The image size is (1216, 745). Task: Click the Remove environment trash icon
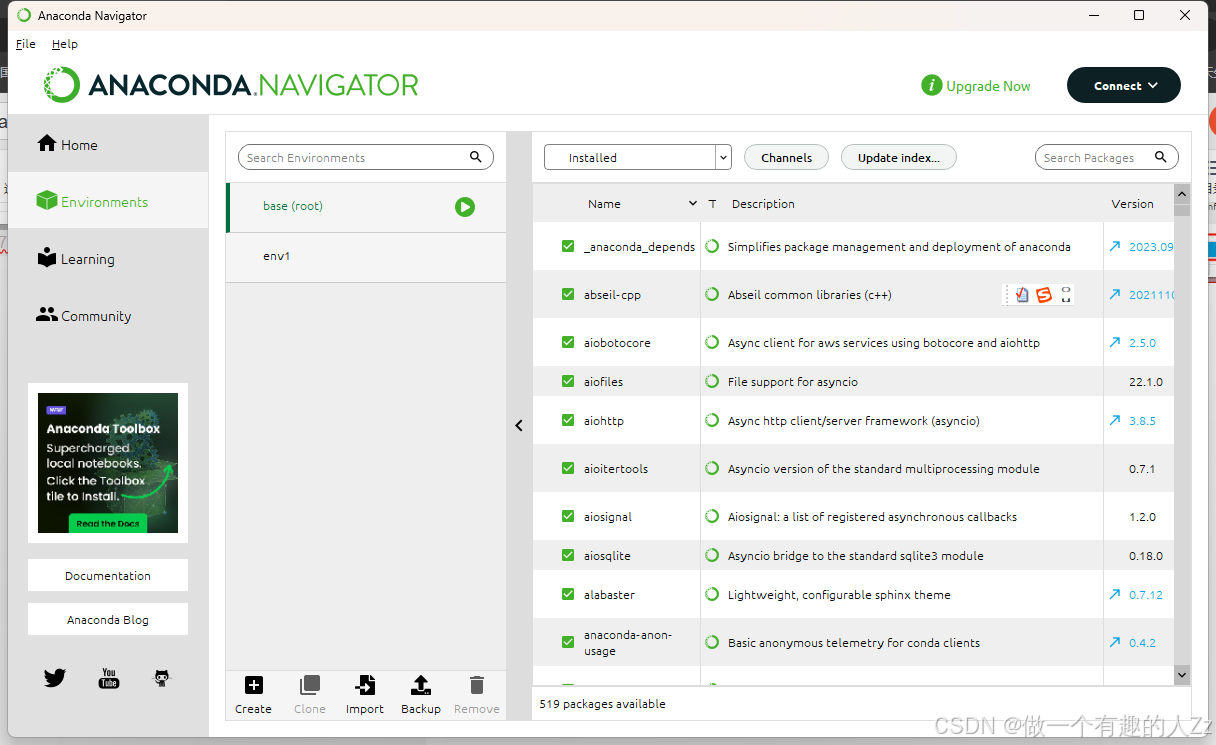(477, 685)
